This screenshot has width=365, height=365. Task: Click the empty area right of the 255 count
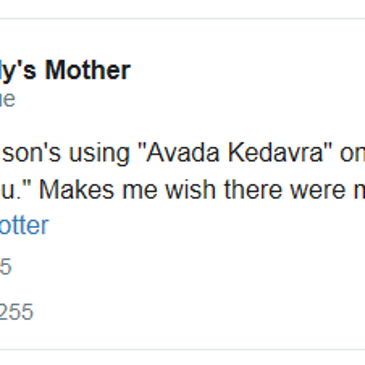click(200, 312)
